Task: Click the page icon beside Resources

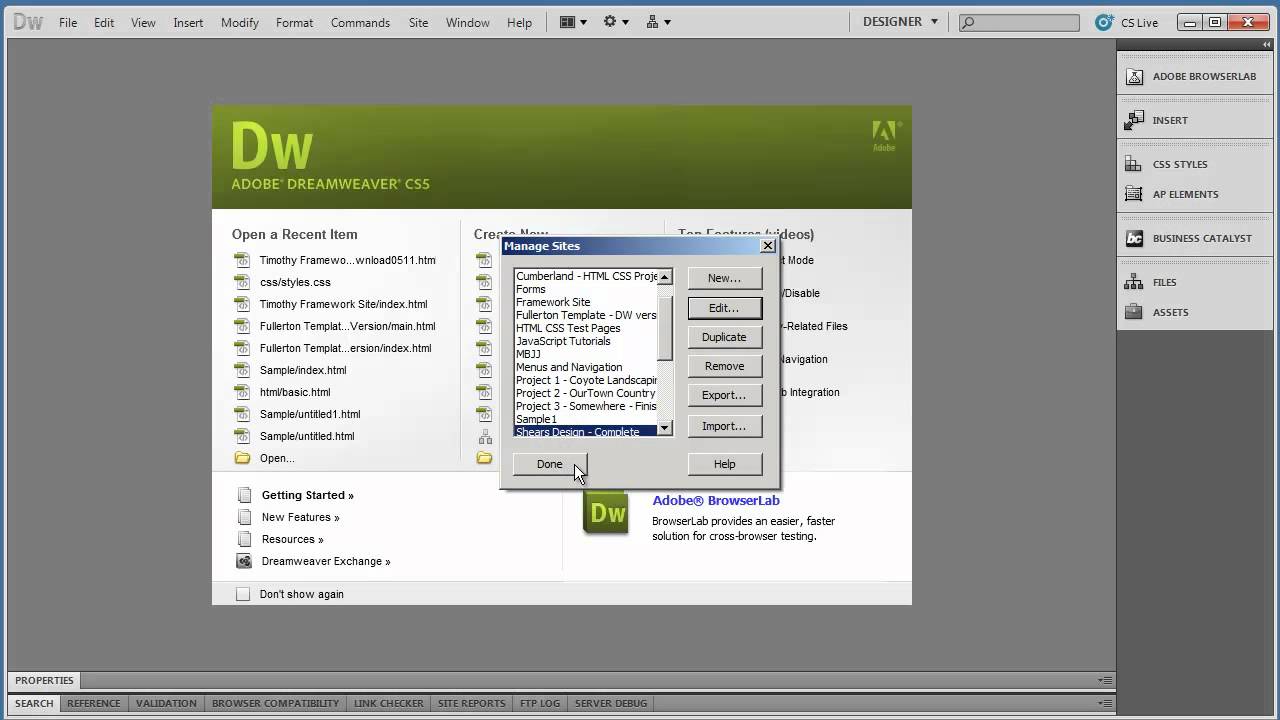Action: tap(243, 539)
